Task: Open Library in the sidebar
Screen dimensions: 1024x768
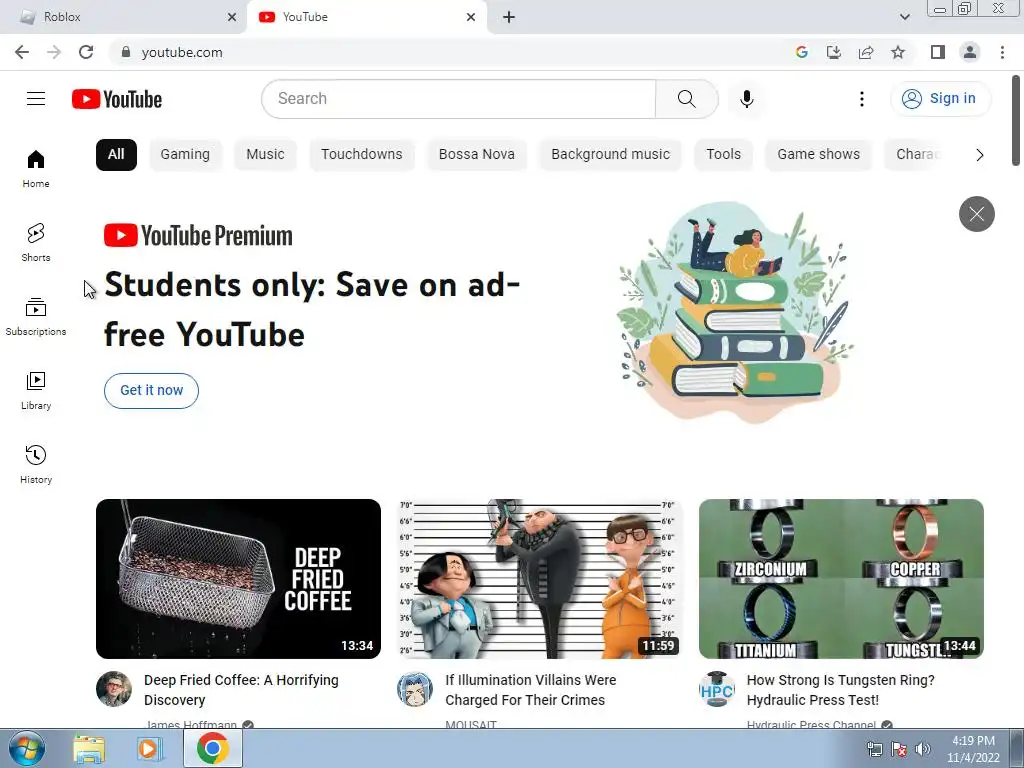Action: click(x=36, y=391)
